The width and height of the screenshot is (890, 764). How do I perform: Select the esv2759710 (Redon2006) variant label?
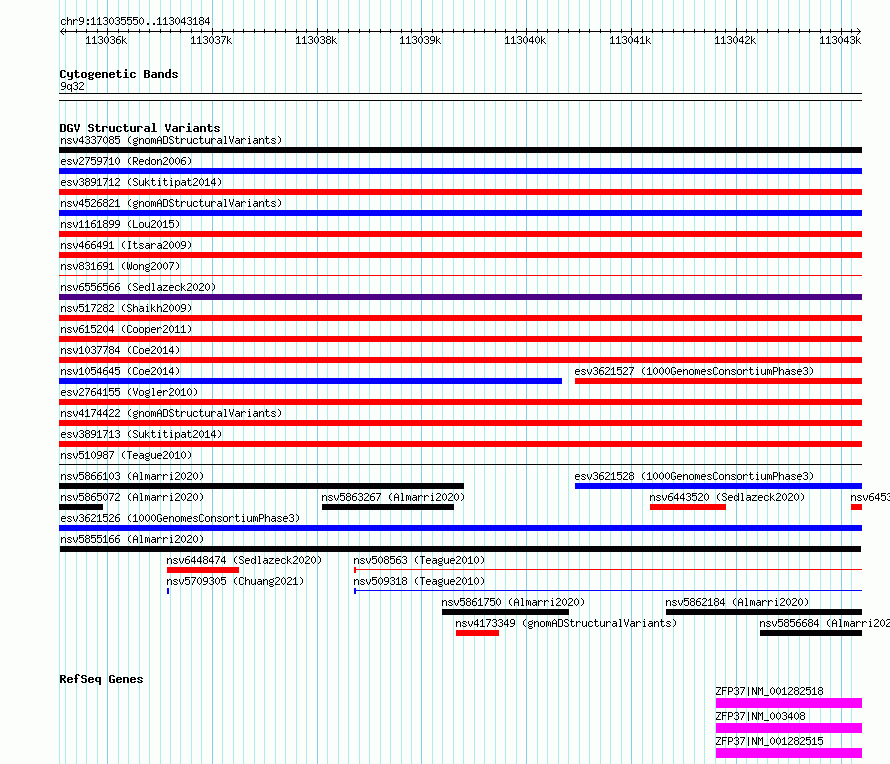(x=126, y=161)
